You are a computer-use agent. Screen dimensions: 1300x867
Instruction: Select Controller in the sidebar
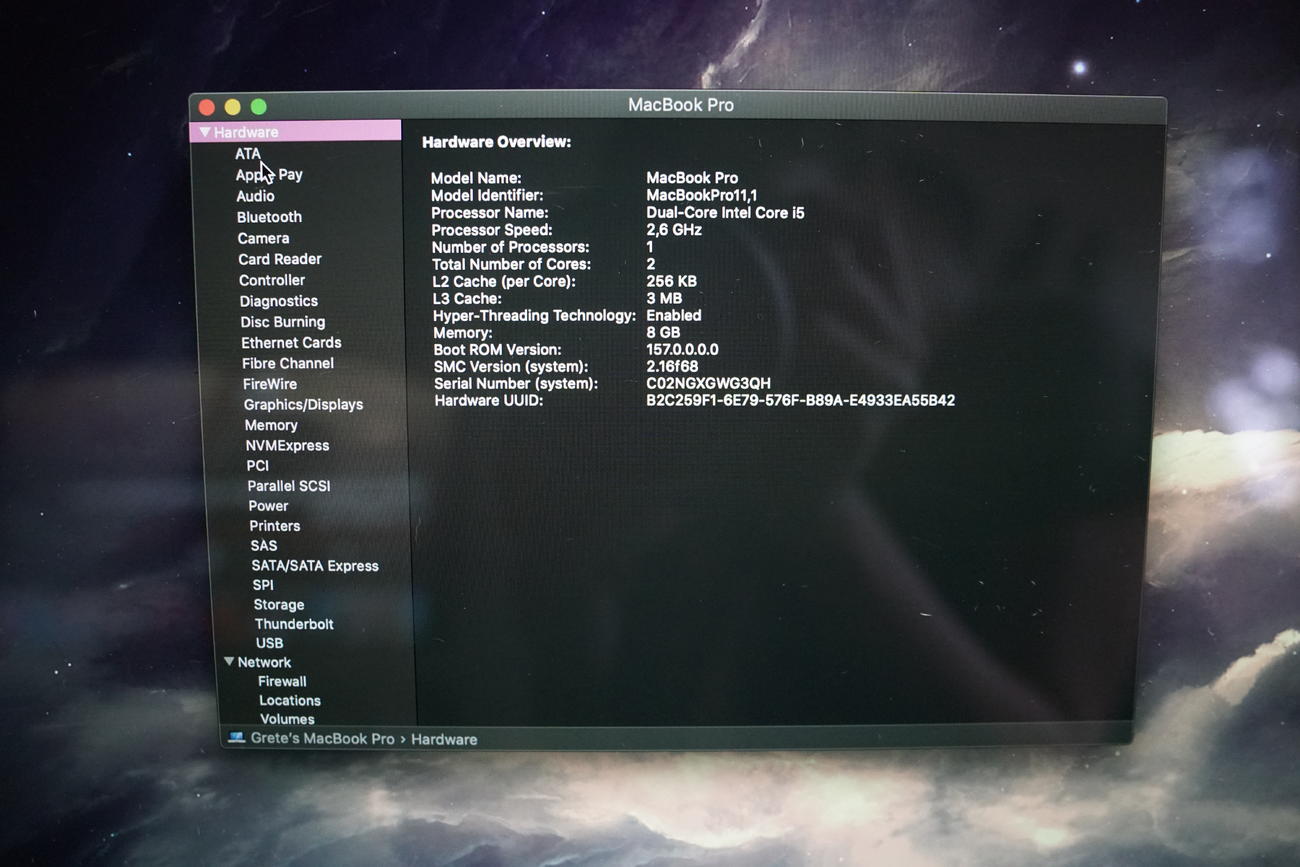click(272, 280)
